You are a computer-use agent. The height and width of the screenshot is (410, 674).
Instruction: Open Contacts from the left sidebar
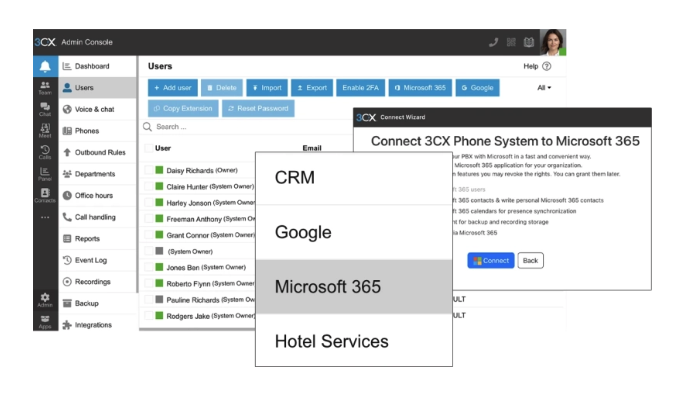45,194
